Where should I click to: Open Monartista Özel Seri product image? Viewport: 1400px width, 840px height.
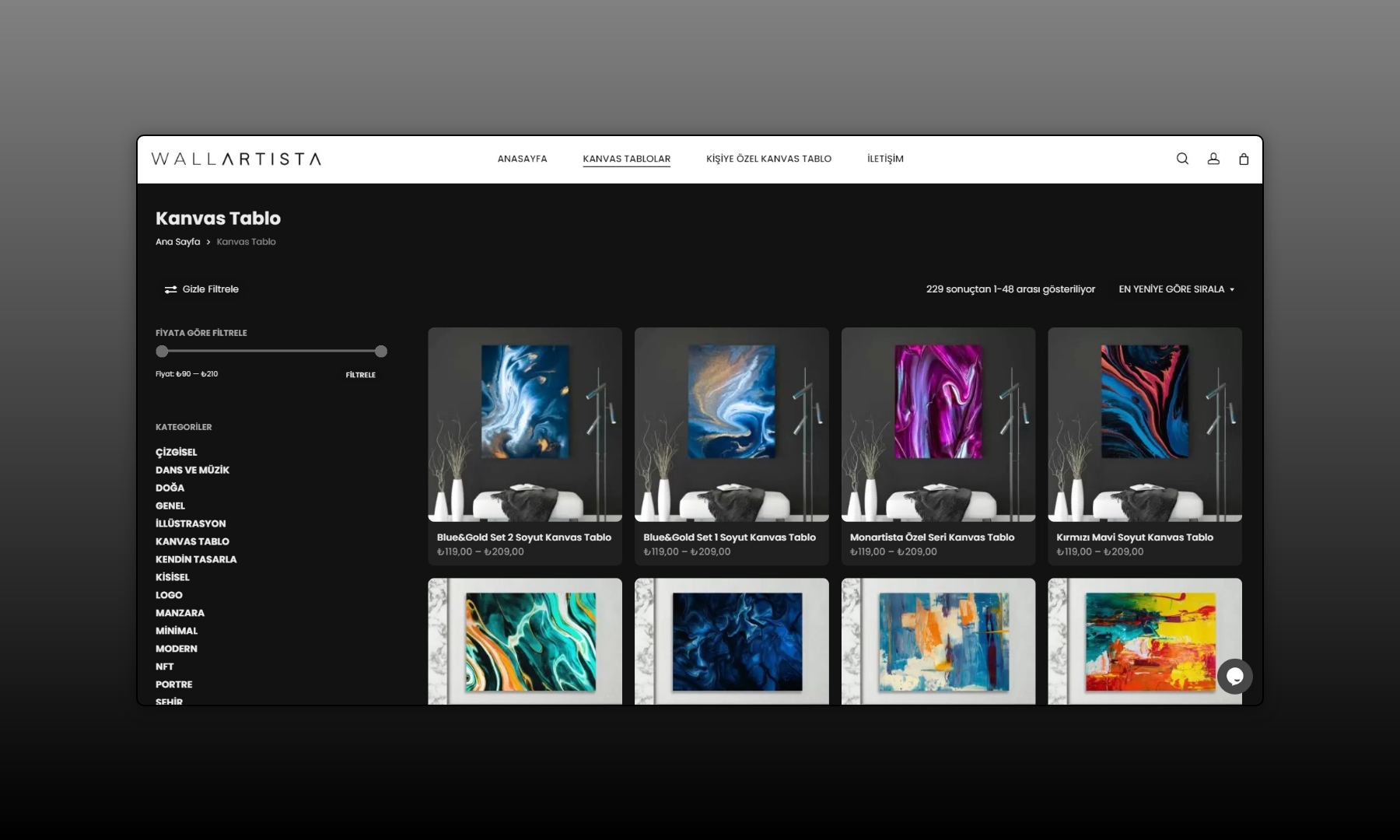click(938, 424)
